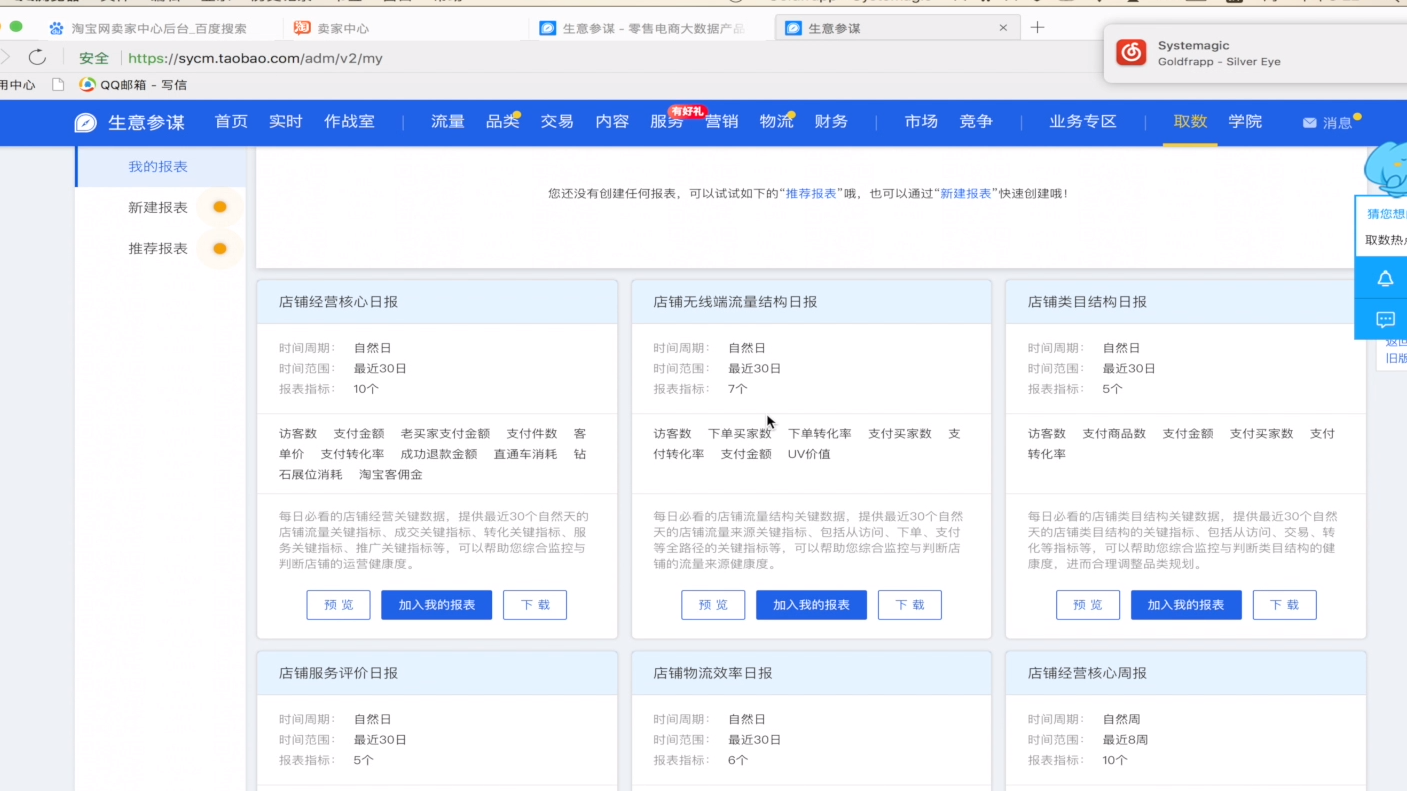1407x791 pixels.
Task: Select 我的报表 in left sidebar
Action: [160, 166]
